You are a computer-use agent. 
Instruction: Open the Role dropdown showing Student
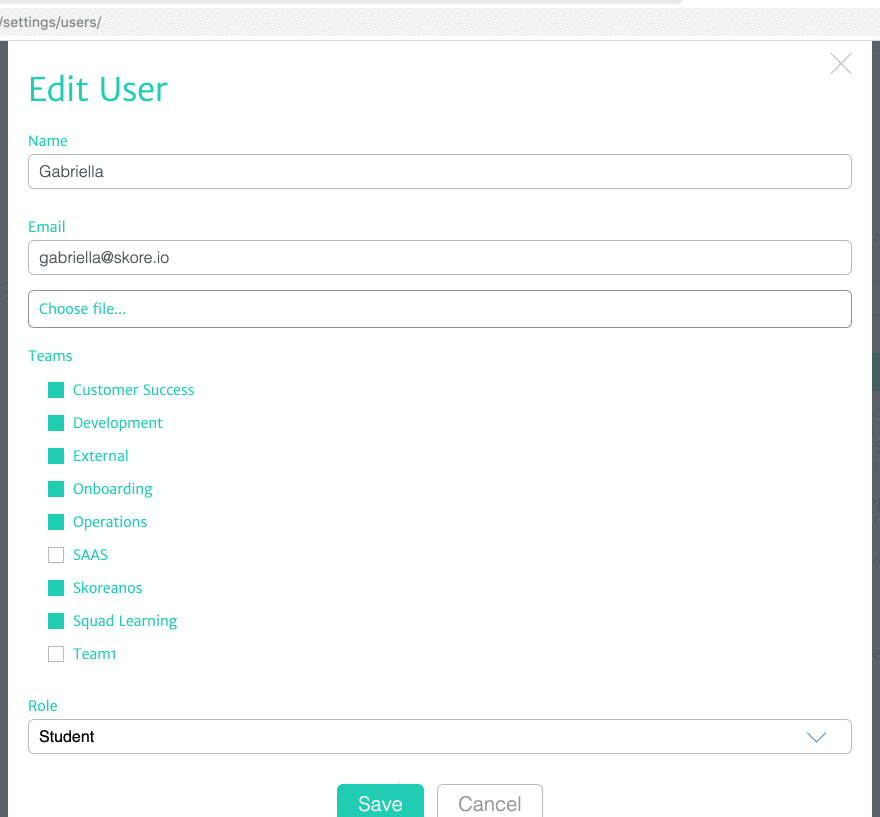click(440, 737)
